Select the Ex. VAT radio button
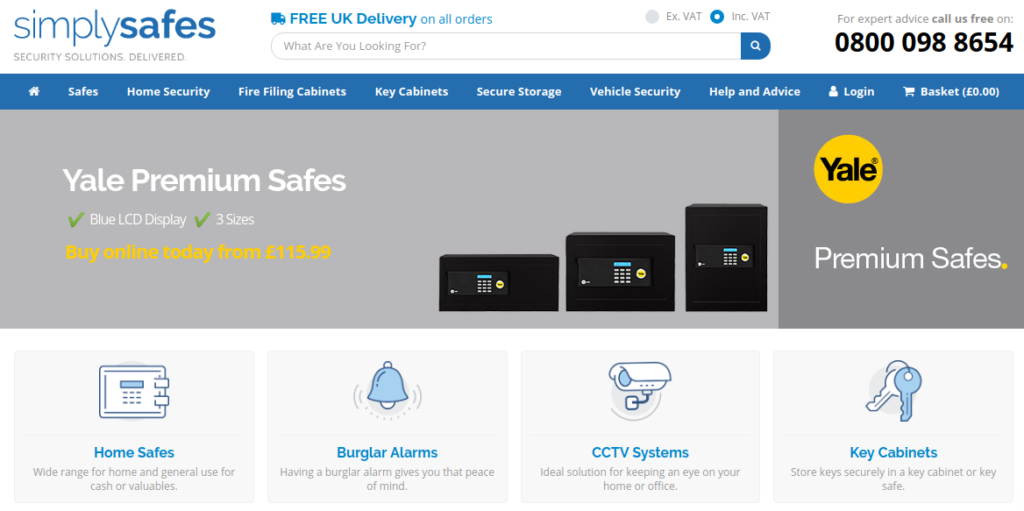The image size is (1024, 511). coord(652,17)
